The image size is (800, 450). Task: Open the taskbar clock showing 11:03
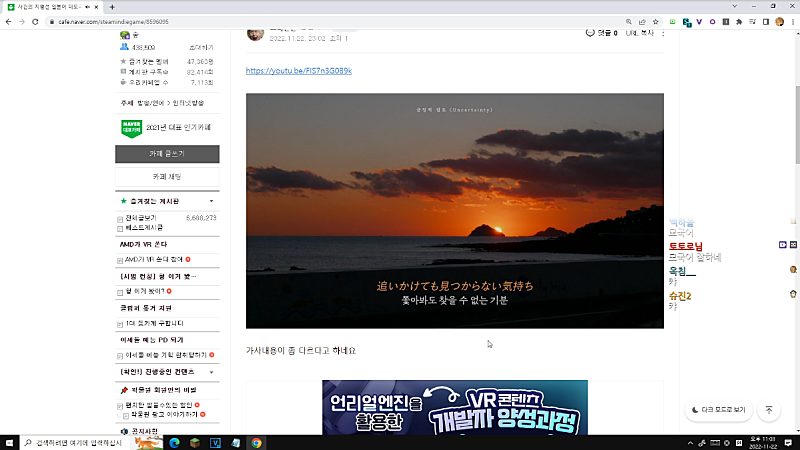pyautogui.click(x=763, y=443)
